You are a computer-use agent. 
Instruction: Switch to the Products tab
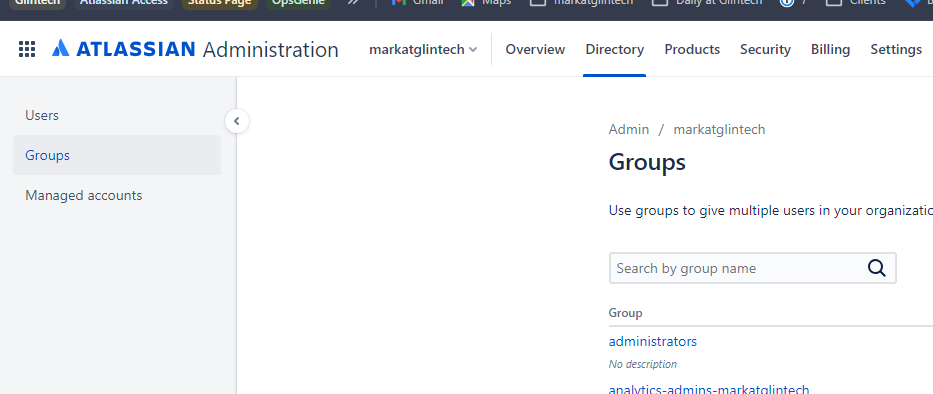(x=692, y=49)
